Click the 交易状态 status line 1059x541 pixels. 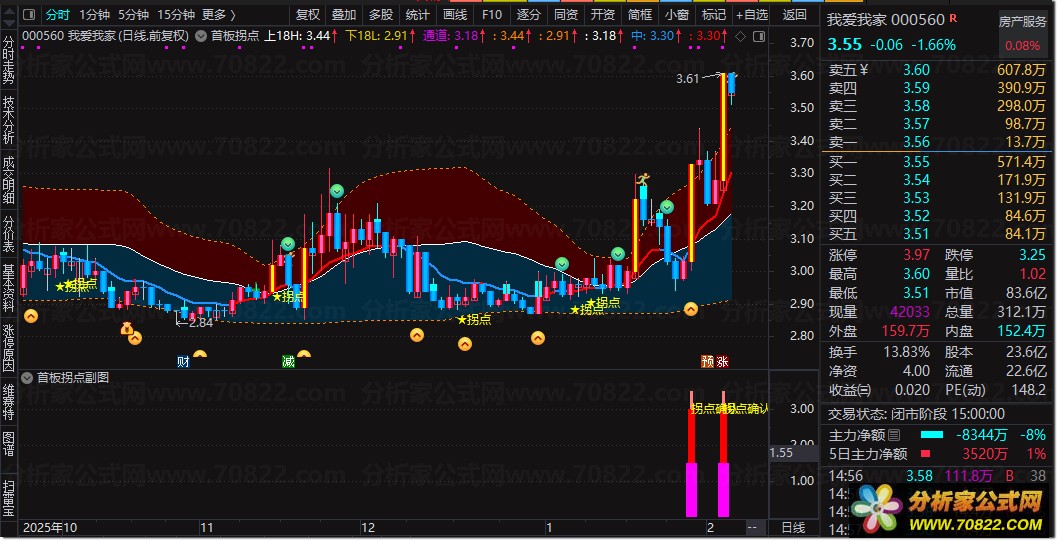916,414
